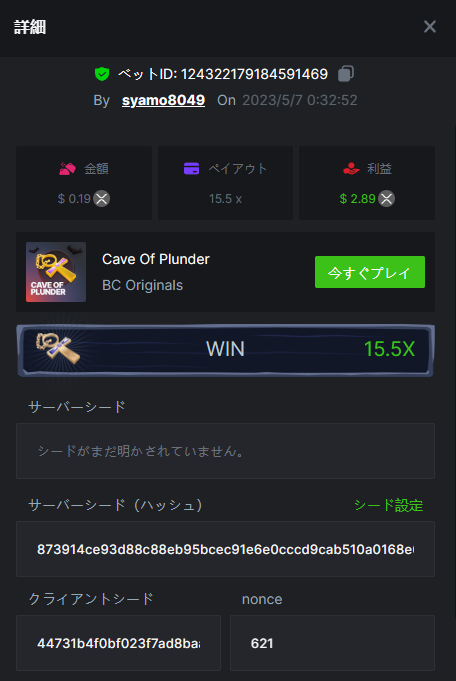Image resolution: width=456 pixels, height=681 pixels.
Task: Open syamo8049 user profile link
Action: click(163, 100)
